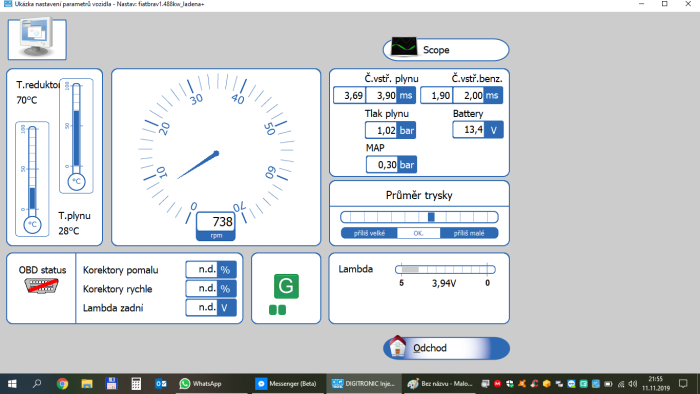Screen dimensions: 700x394
Task: Click the OBD status connector icon
Action: 41,286
